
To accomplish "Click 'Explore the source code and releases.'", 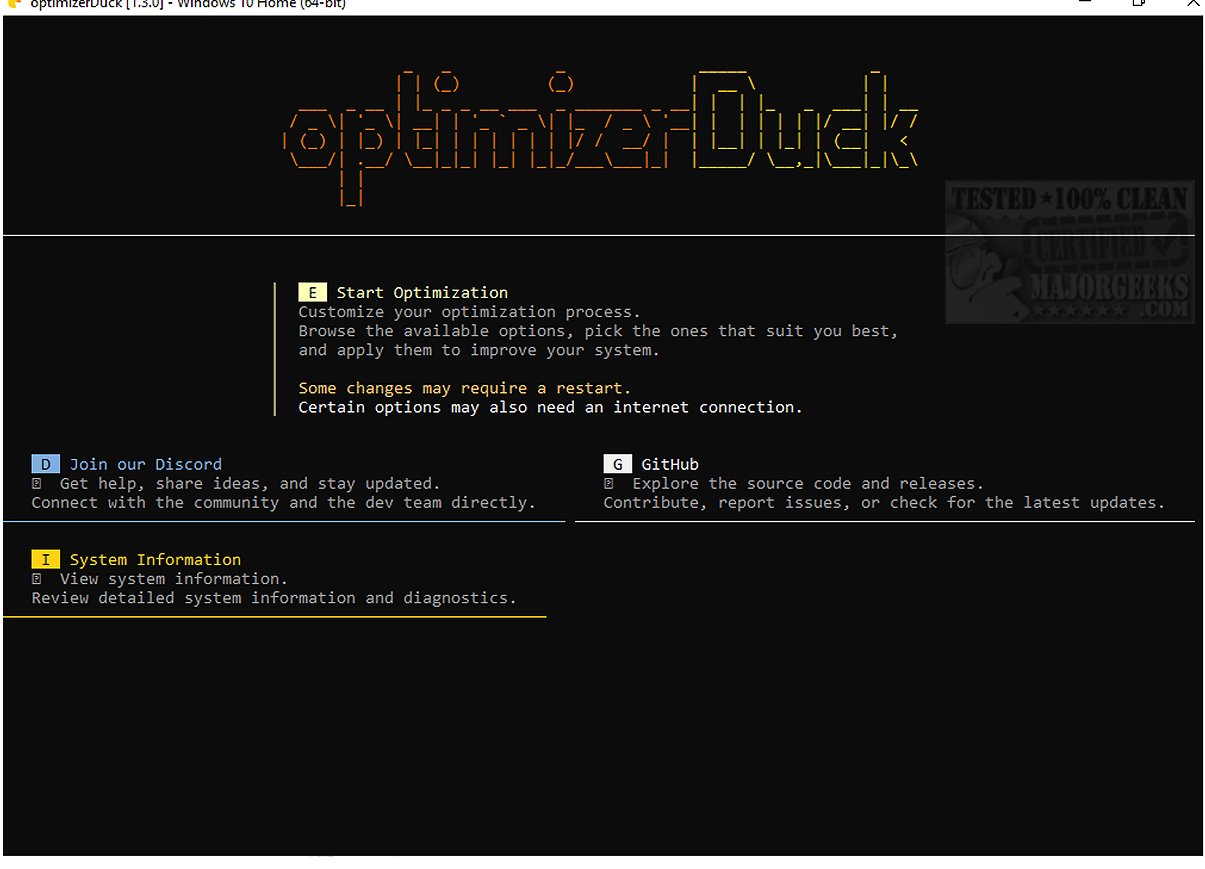I will pos(808,483).
